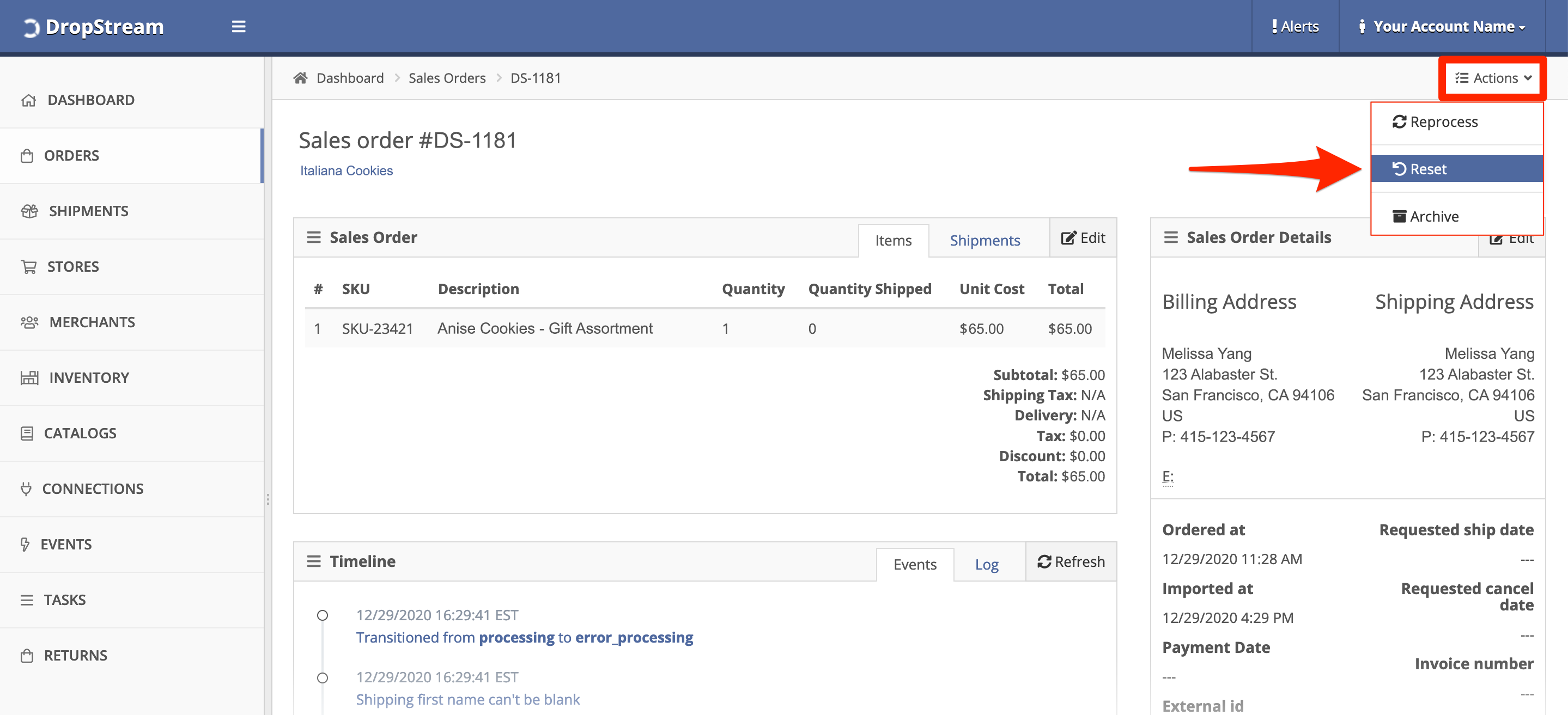This screenshot has height=715, width=1568.
Task: Select Archive from Actions menu
Action: coord(1457,216)
